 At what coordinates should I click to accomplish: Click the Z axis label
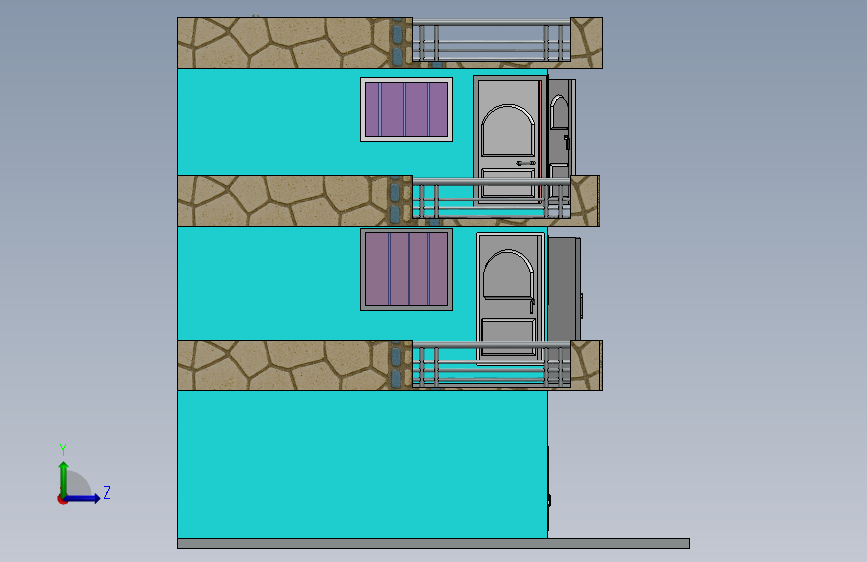(107, 492)
